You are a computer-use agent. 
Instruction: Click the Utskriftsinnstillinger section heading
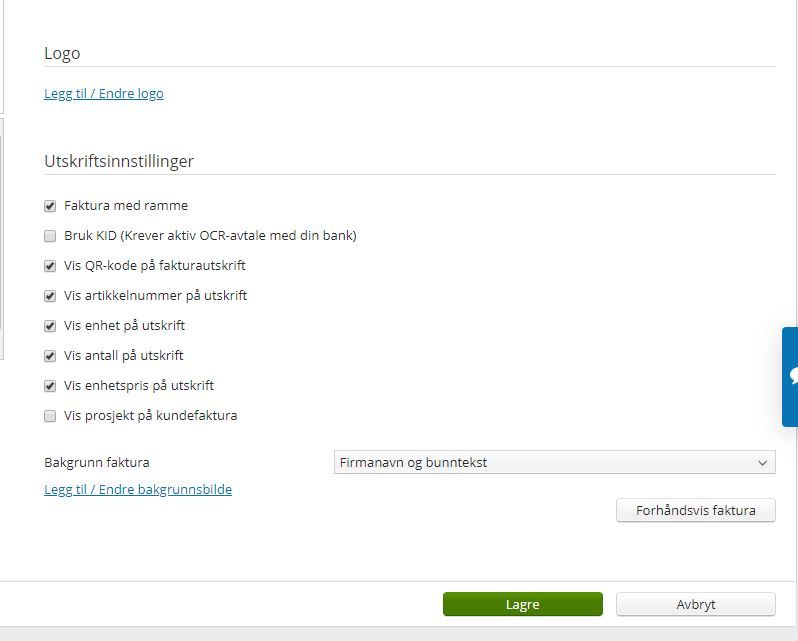(x=119, y=161)
